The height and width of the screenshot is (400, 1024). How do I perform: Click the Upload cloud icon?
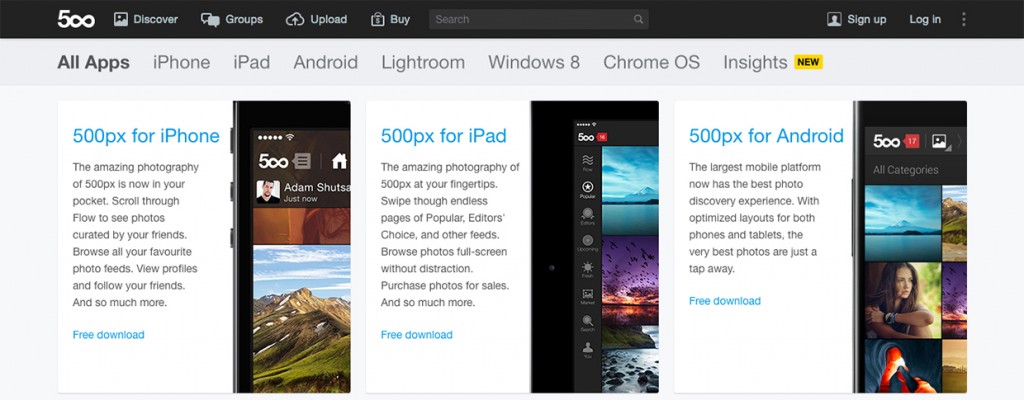point(295,20)
